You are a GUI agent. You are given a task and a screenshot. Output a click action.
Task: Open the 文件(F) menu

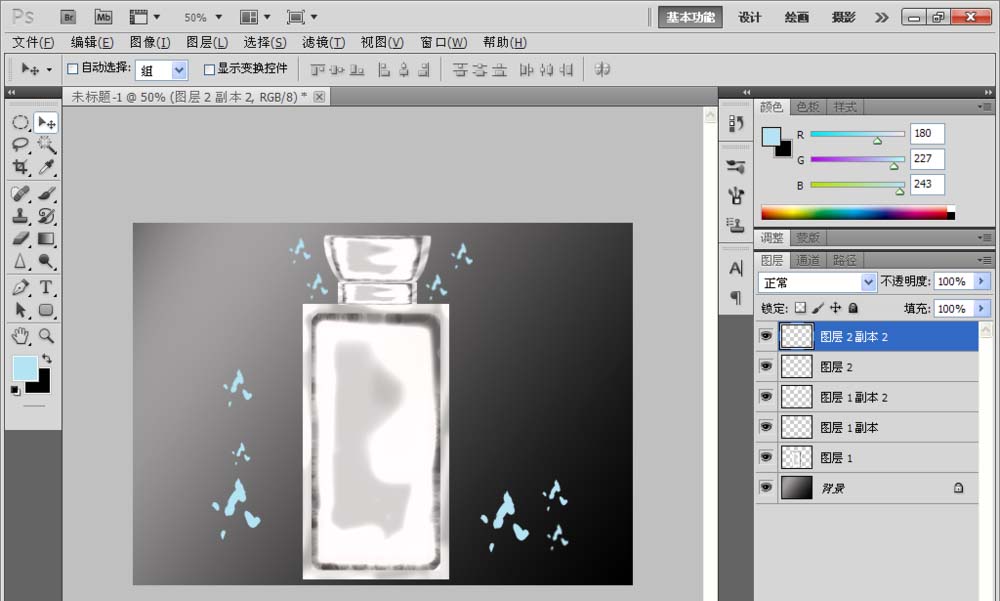tap(33, 43)
